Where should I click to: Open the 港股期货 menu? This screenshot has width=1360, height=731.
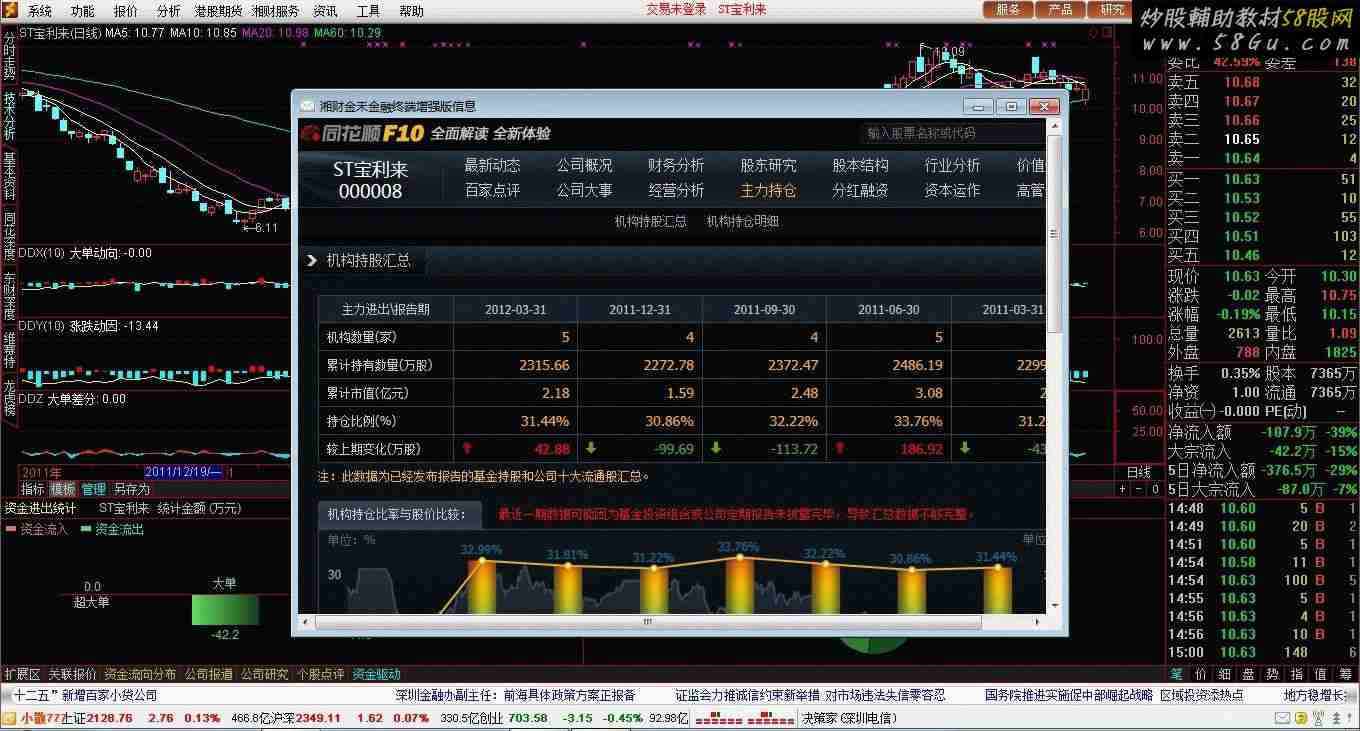pos(218,11)
